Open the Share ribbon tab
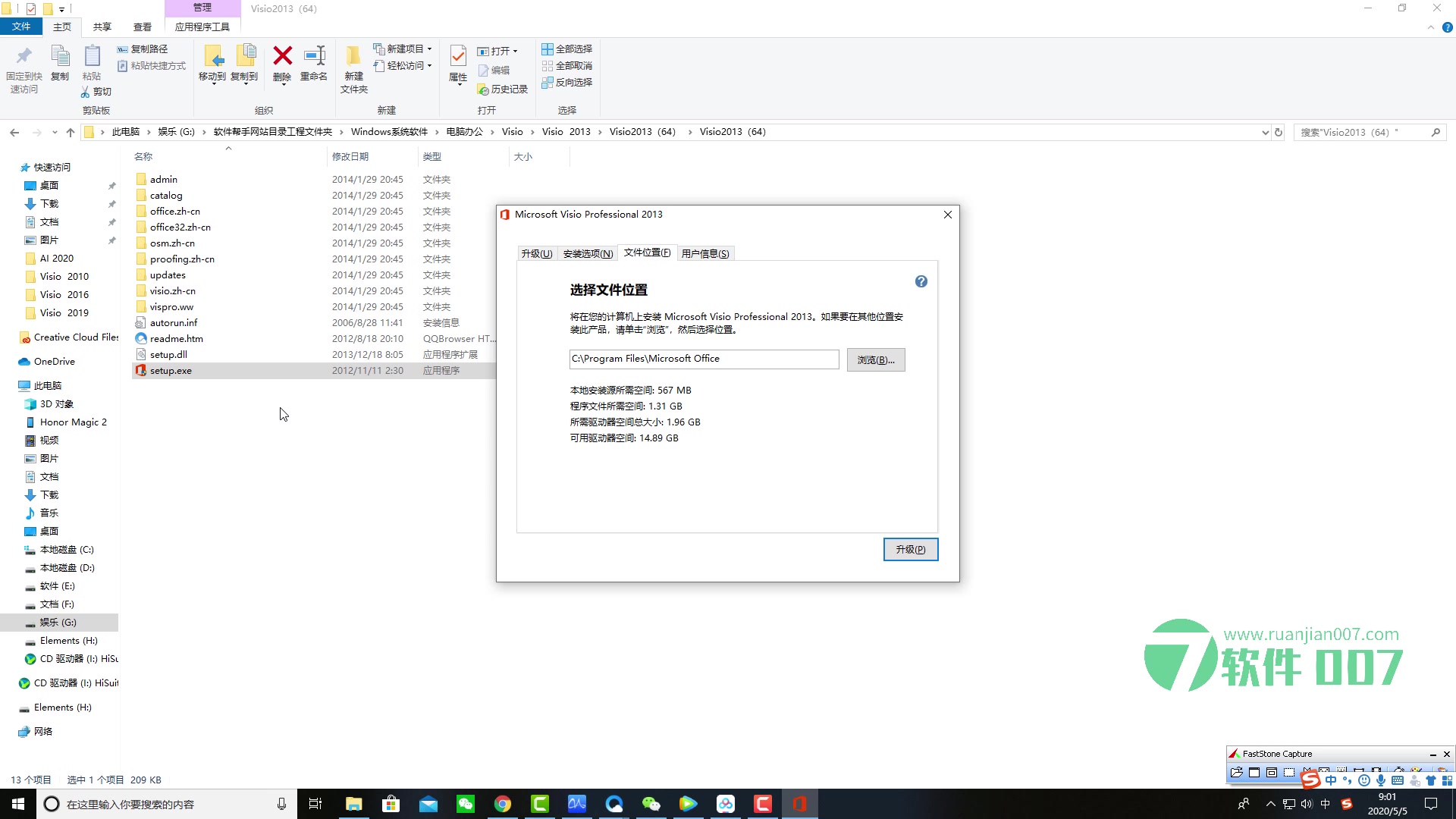 (x=102, y=27)
